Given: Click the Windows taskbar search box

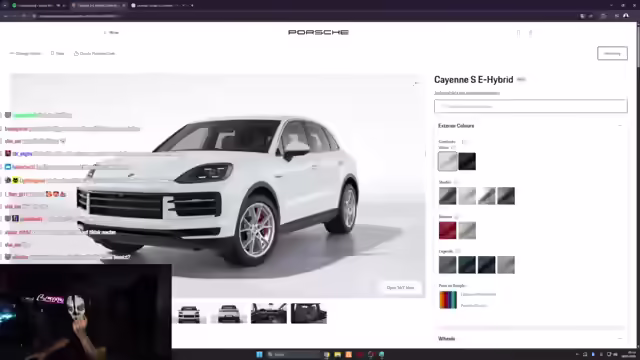Looking at the screenshot, I should (x=293, y=354).
